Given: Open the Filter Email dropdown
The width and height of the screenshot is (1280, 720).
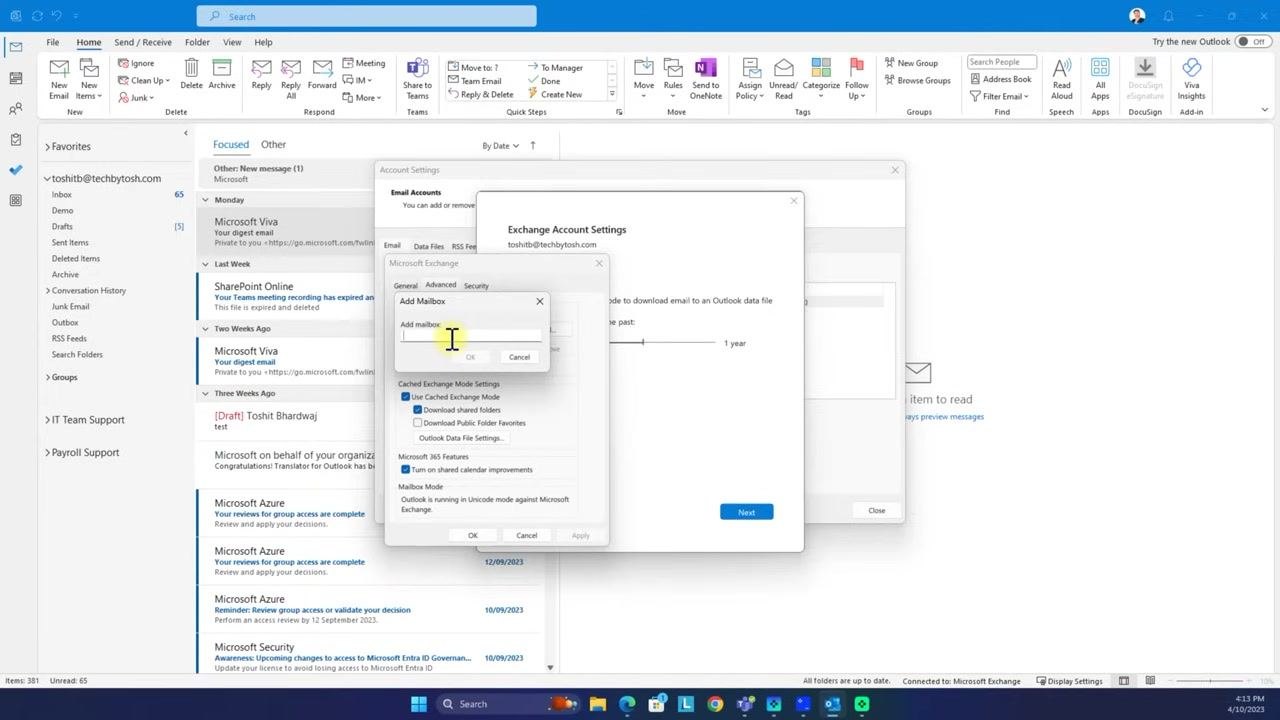Looking at the screenshot, I should pyautogui.click(x=999, y=96).
